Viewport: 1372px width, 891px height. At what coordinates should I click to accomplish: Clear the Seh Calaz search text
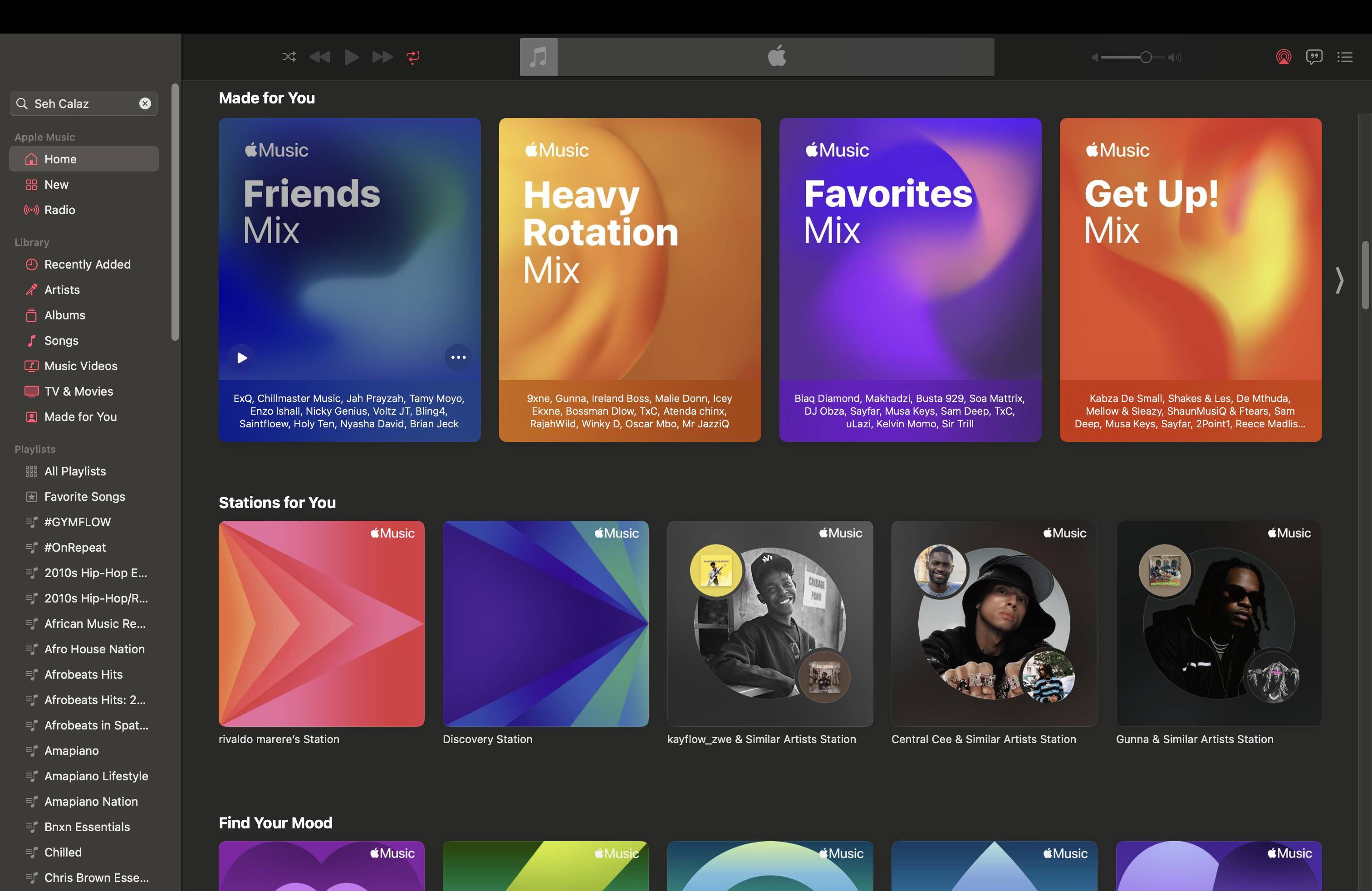click(x=145, y=103)
